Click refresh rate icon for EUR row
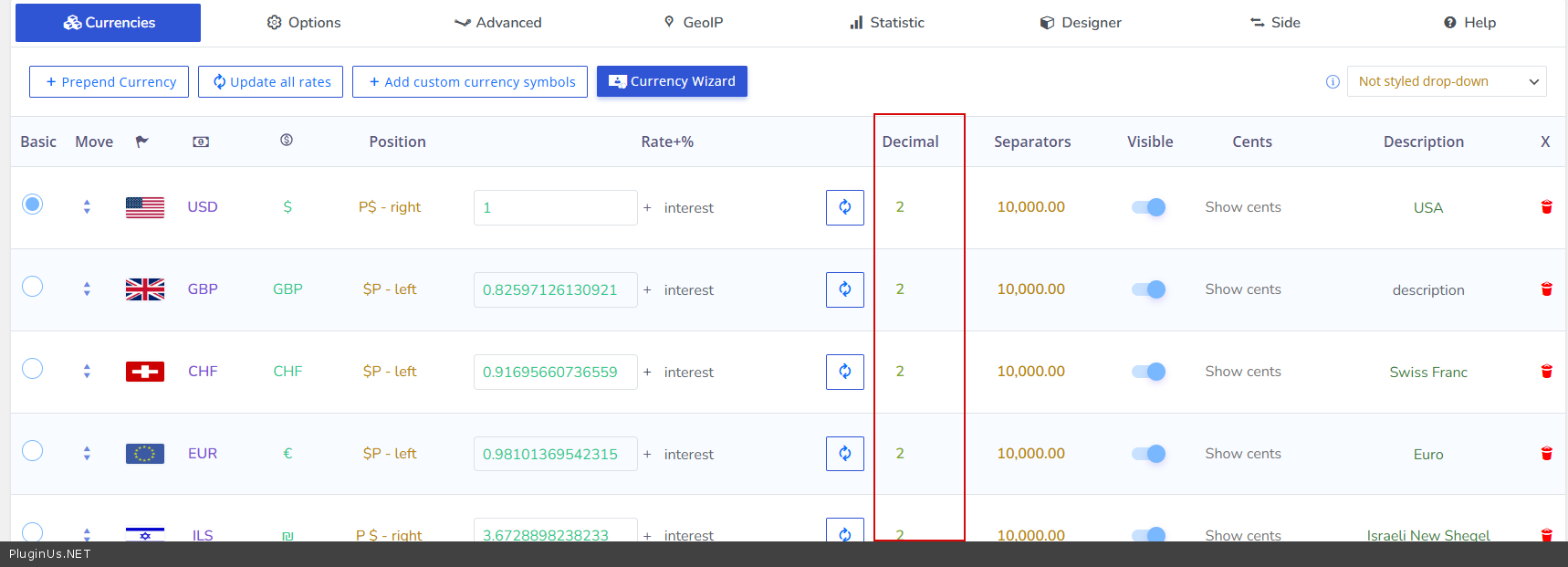The image size is (1568, 567). pos(844,454)
